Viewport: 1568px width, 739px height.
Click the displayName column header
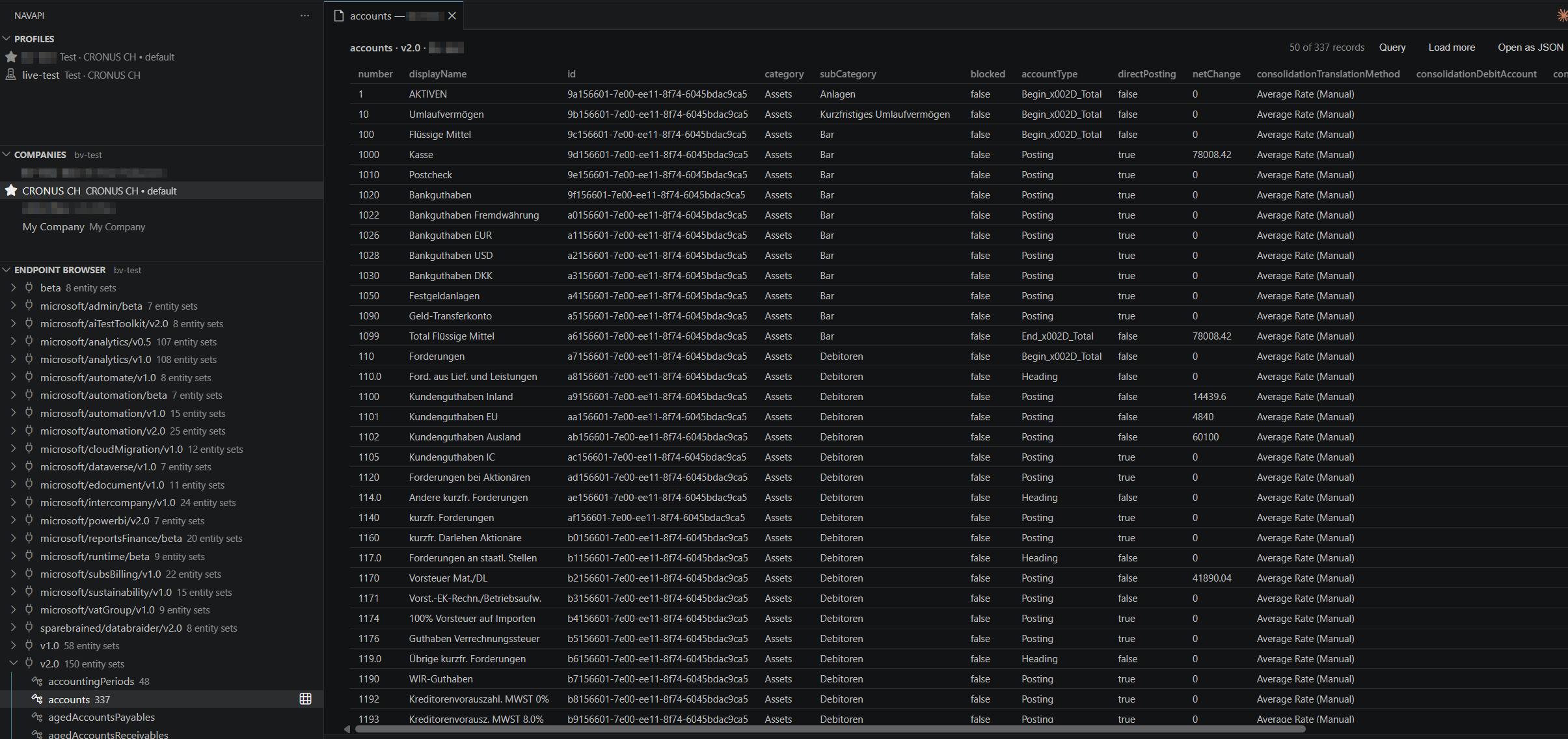437,74
